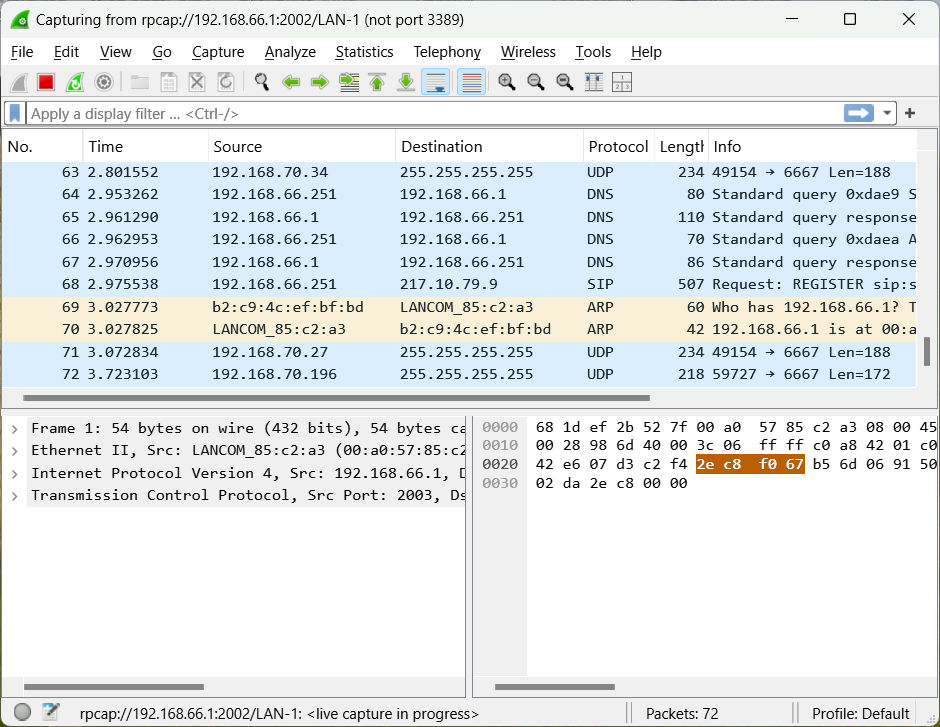Stop the running packet capture
940x727 pixels.
pyautogui.click(x=46, y=82)
